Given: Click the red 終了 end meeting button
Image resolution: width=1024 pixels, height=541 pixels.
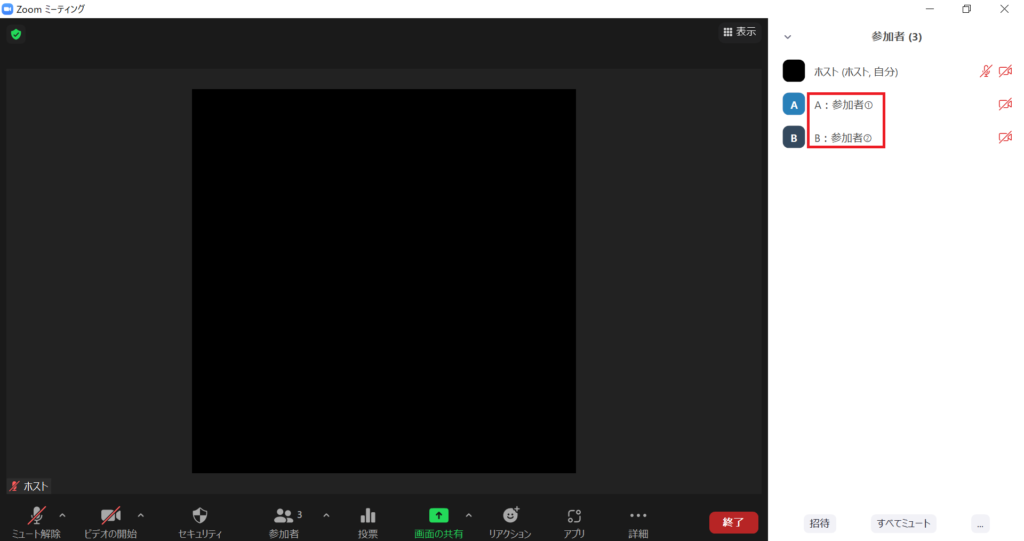Looking at the screenshot, I should pos(733,522).
